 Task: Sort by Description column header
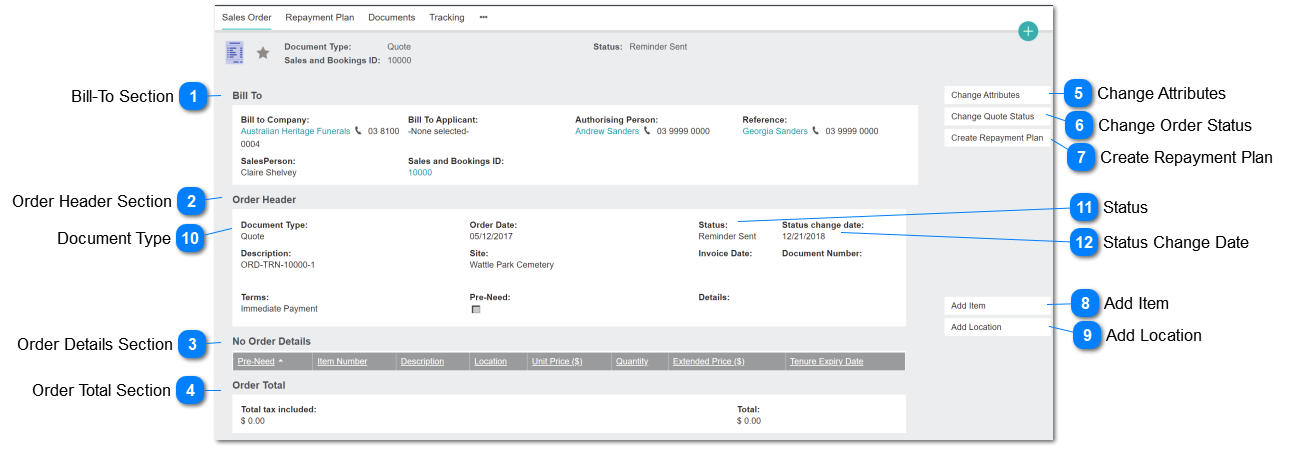(422, 361)
